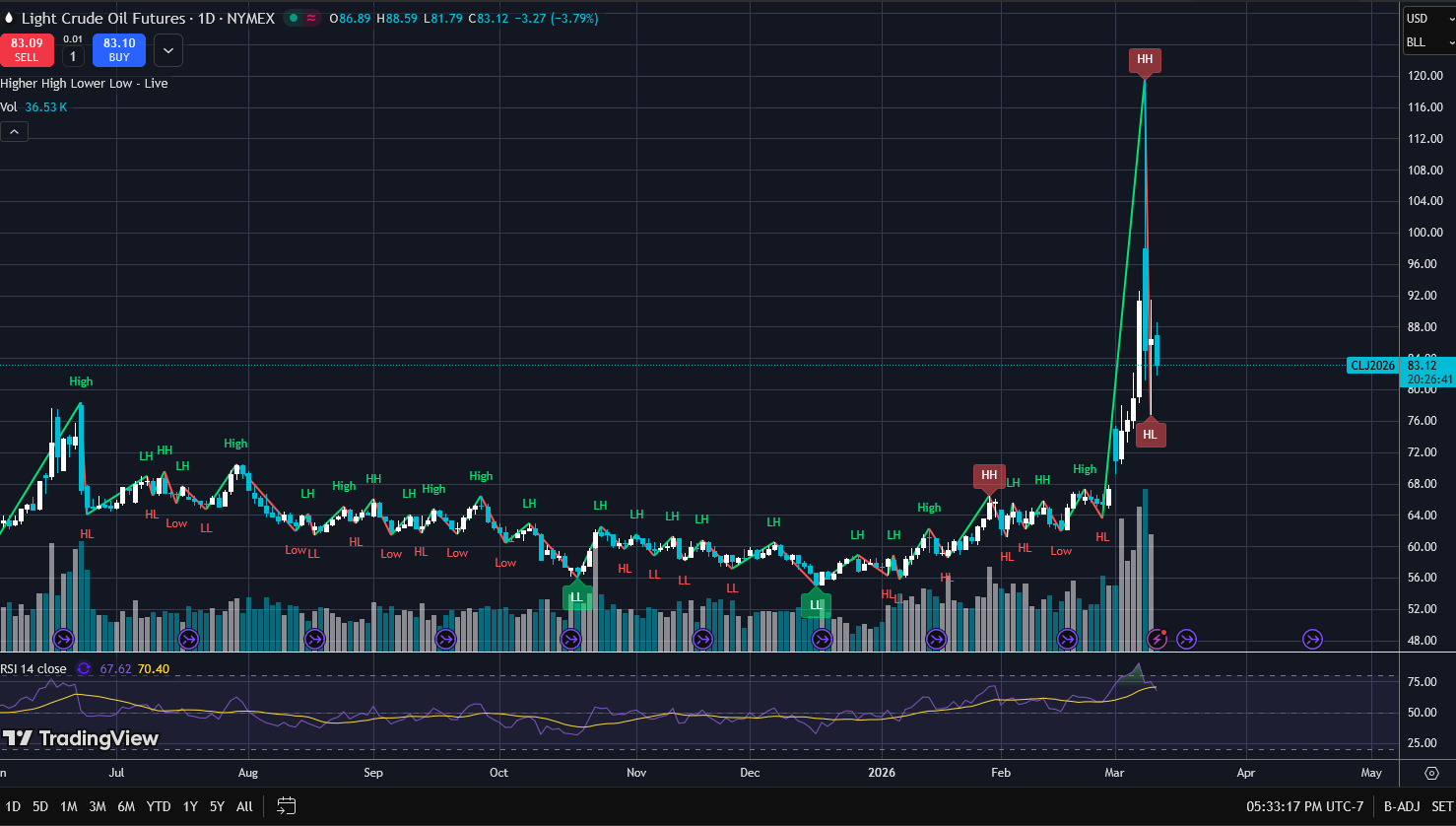Click the 120.00 price scale label
Viewport: 1456px width, 826px height.
click(1423, 76)
